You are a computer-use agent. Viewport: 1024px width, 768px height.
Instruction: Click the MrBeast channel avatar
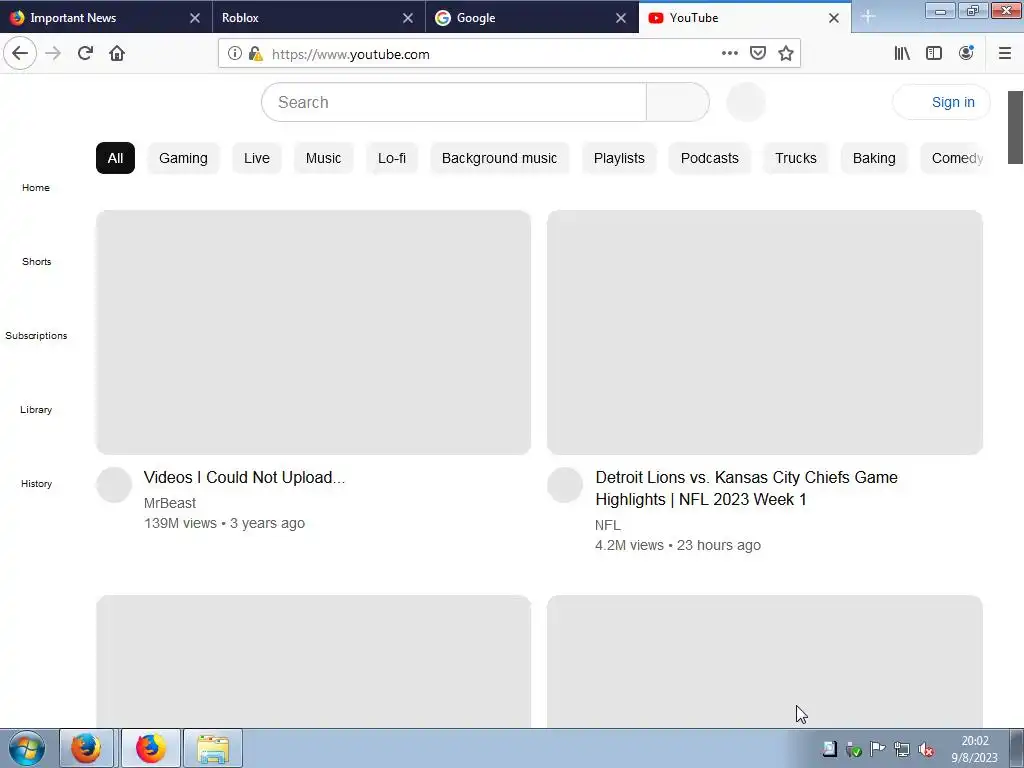(114, 485)
